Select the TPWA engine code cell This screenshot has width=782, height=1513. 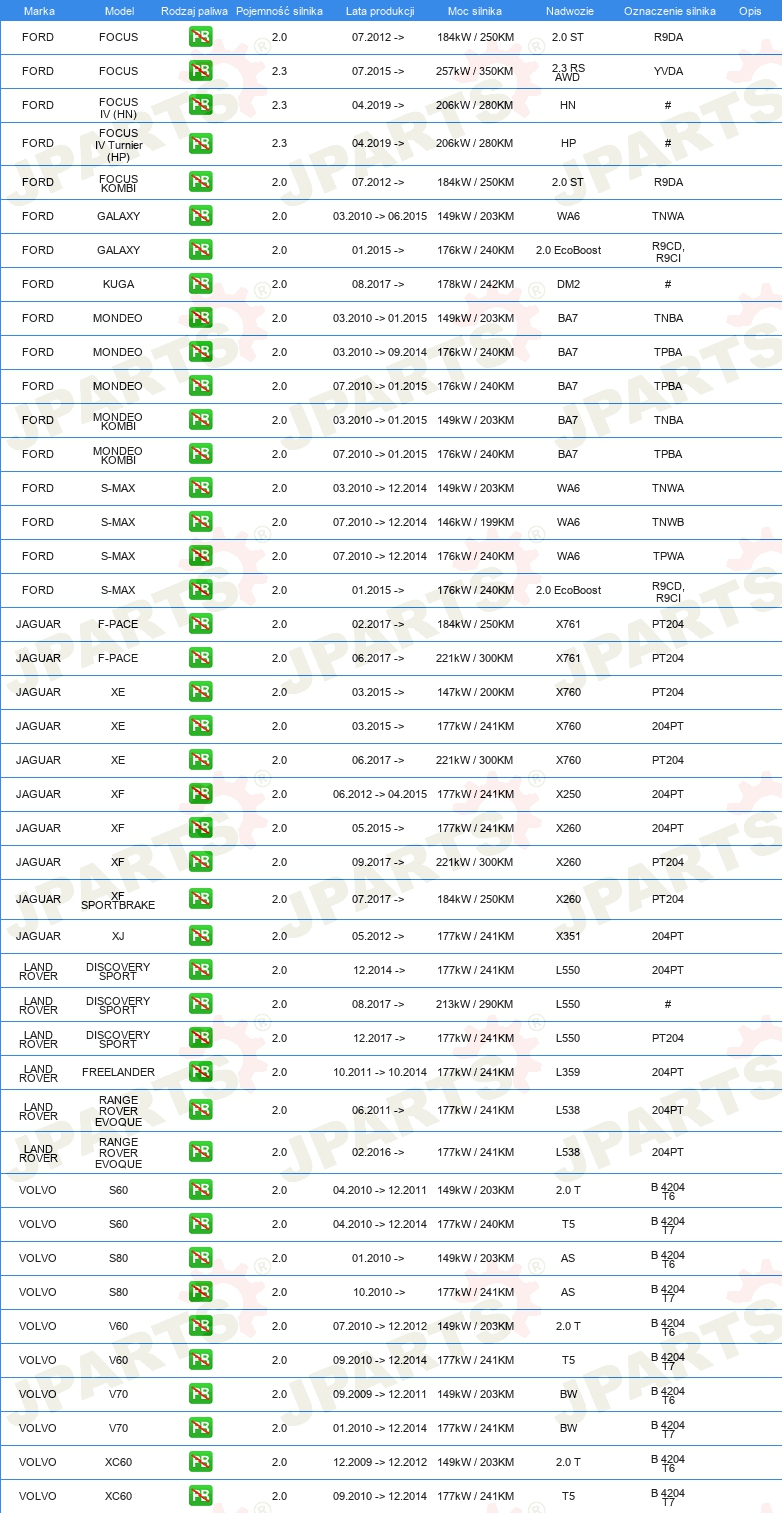point(668,556)
